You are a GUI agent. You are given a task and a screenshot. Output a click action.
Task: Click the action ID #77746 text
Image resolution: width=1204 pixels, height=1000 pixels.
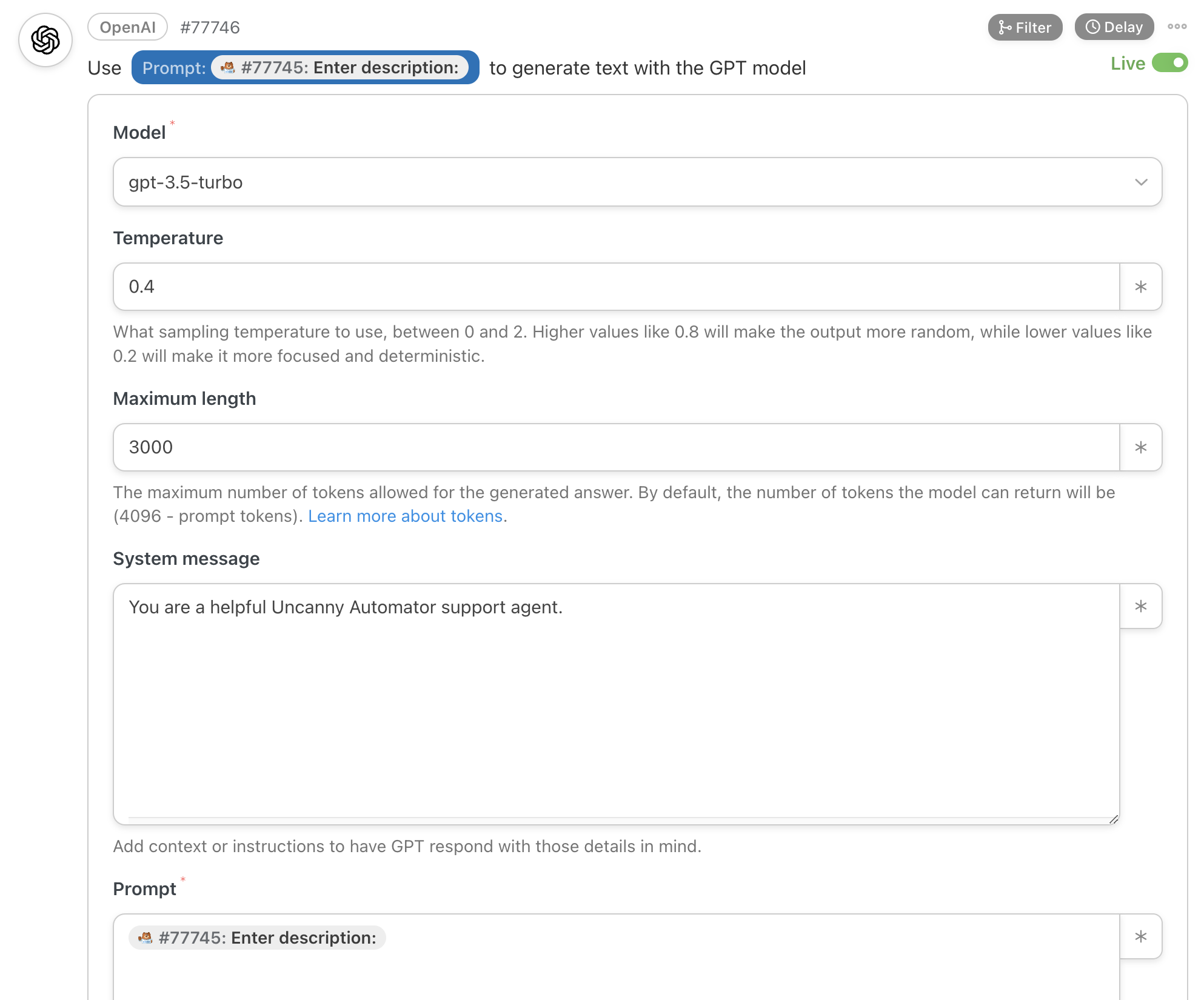point(210,27)
